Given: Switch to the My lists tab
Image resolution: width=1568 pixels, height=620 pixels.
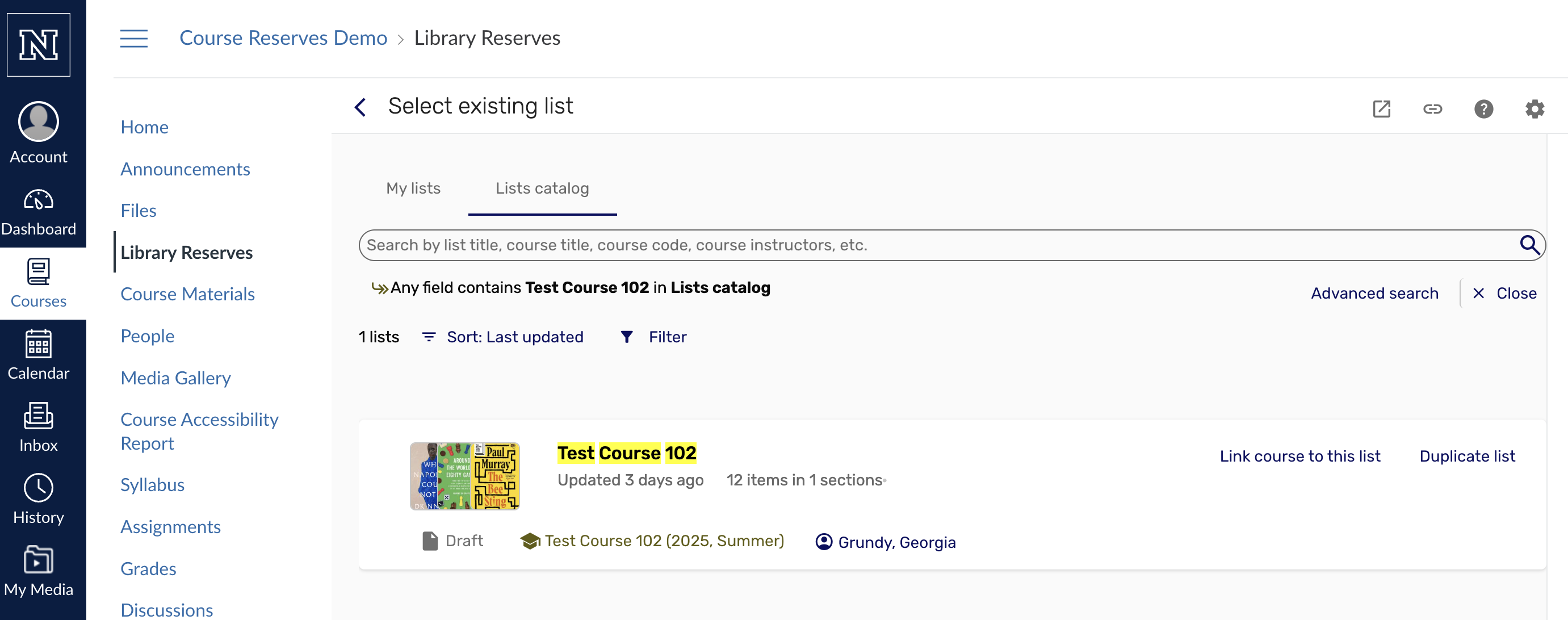Looking at the screenshot, I should [413, 188].
